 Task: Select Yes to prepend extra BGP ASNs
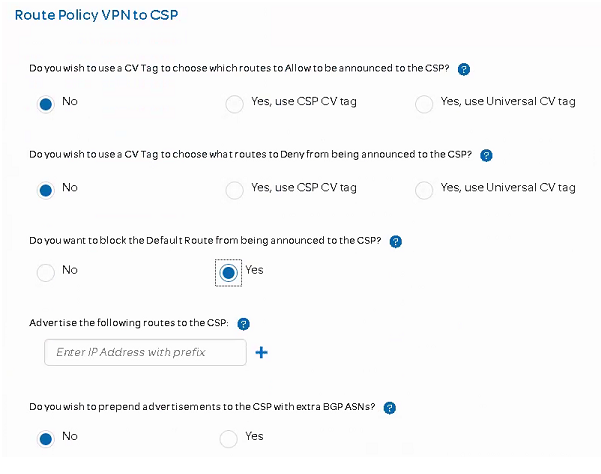click(229, 439)
